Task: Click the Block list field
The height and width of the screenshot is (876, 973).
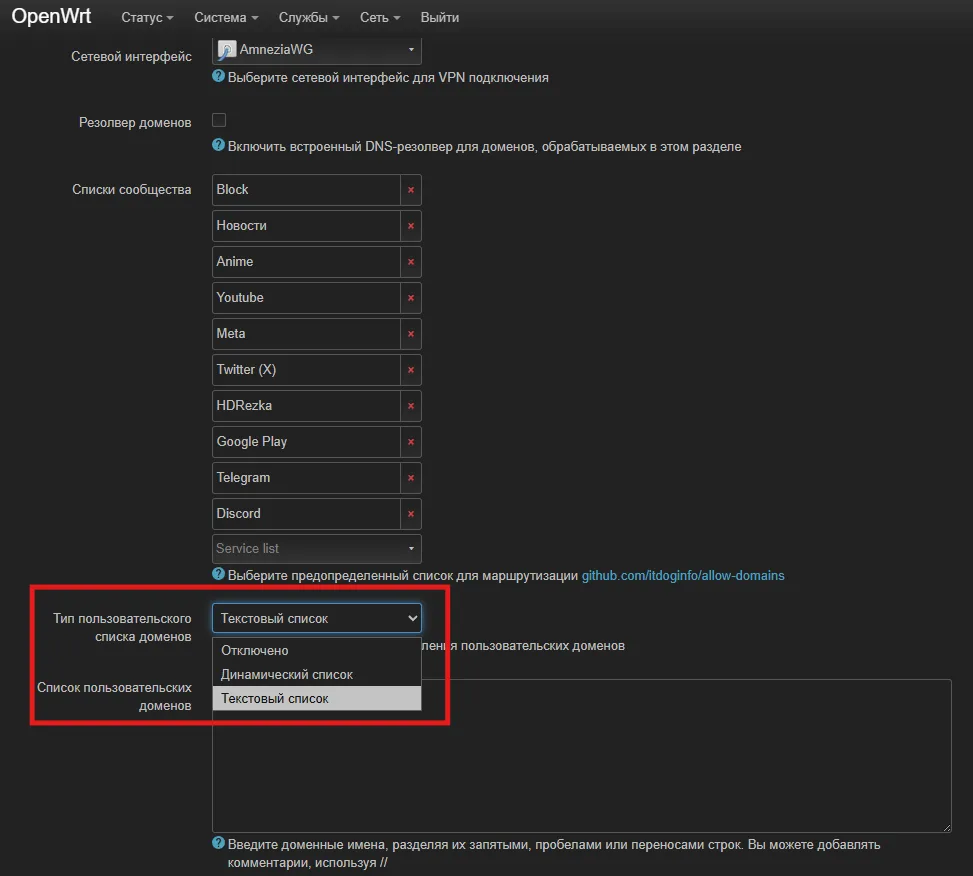Action: [x=306, y=190]
